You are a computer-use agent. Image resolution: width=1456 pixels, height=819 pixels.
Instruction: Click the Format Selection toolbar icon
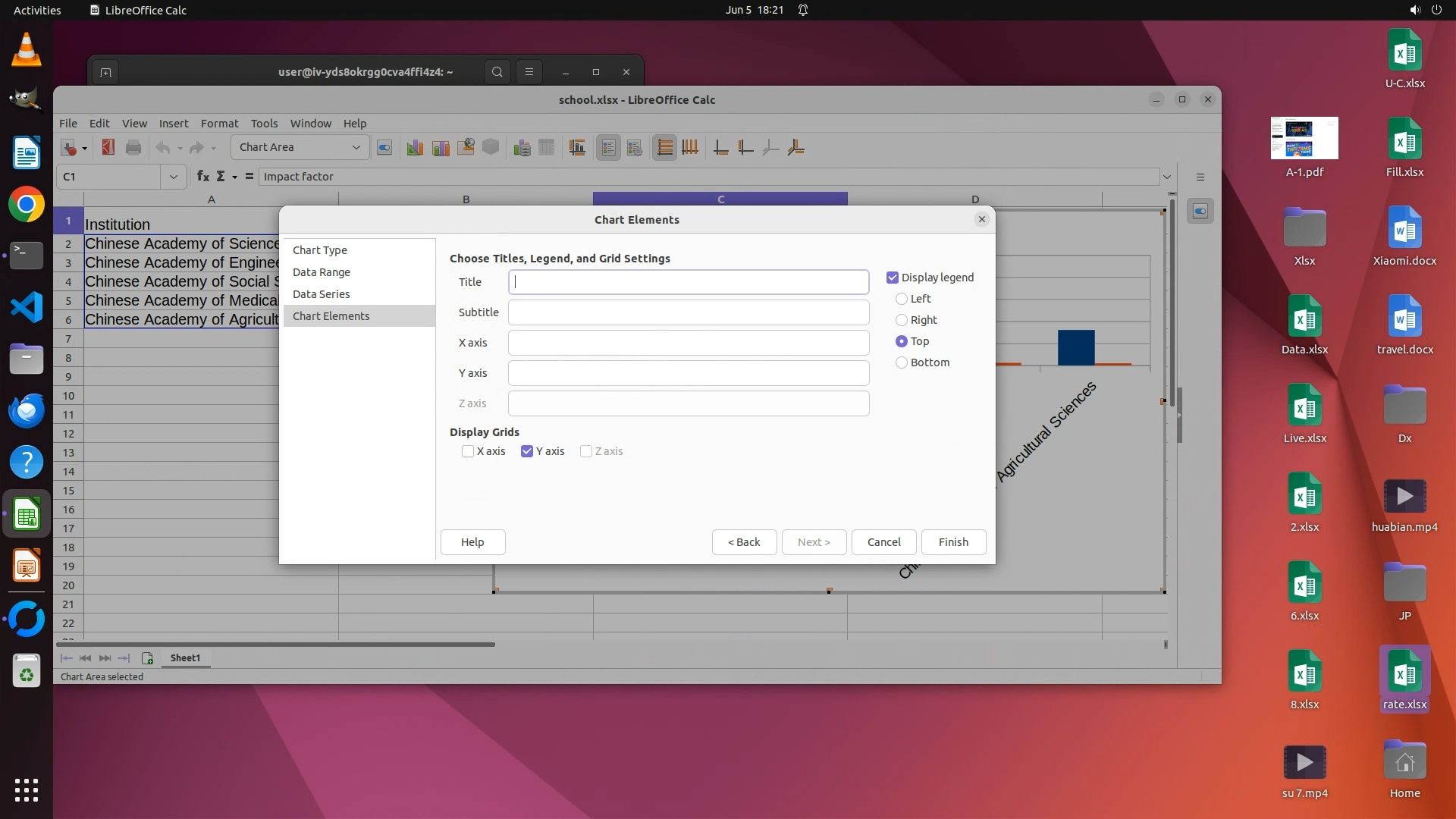click(384, 148)
